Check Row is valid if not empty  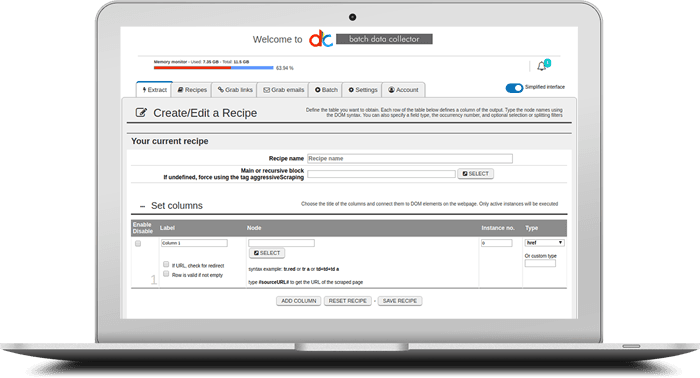166,274
